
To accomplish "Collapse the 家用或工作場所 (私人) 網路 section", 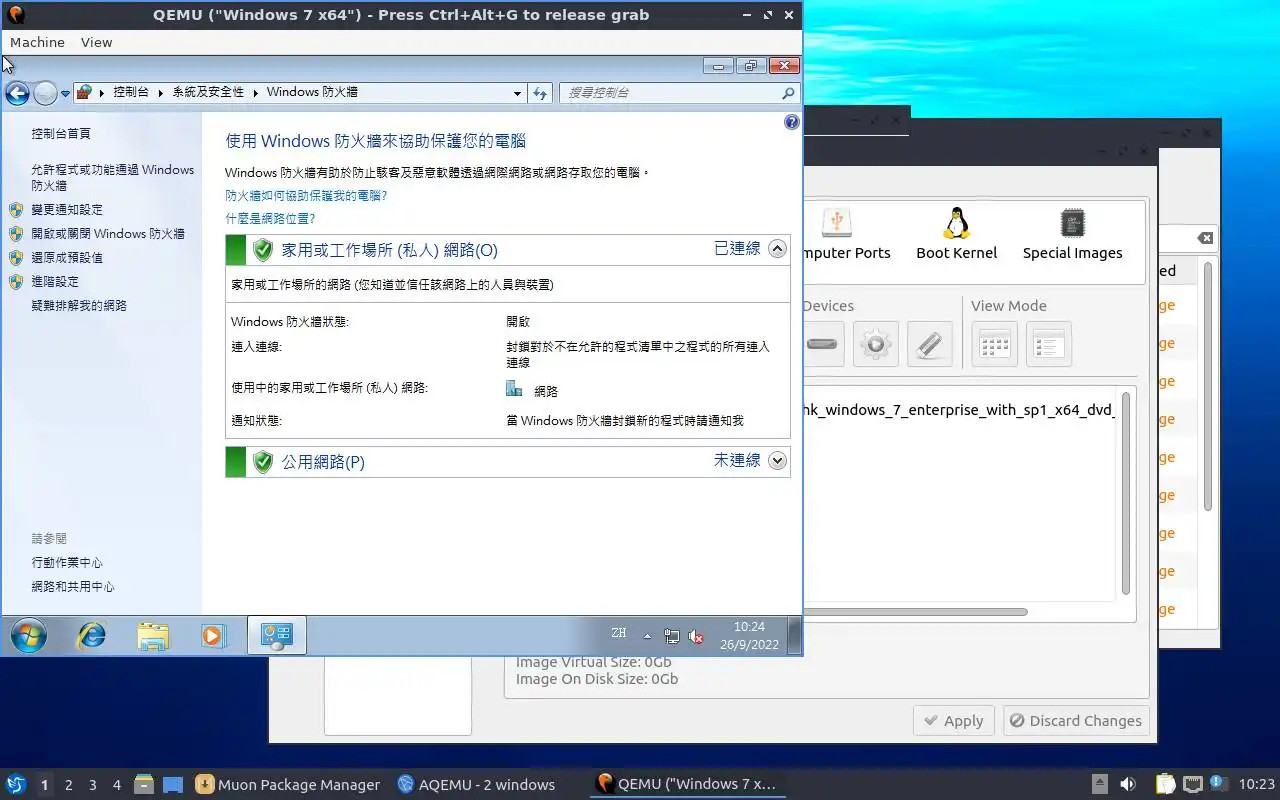I will pos(777,249).
